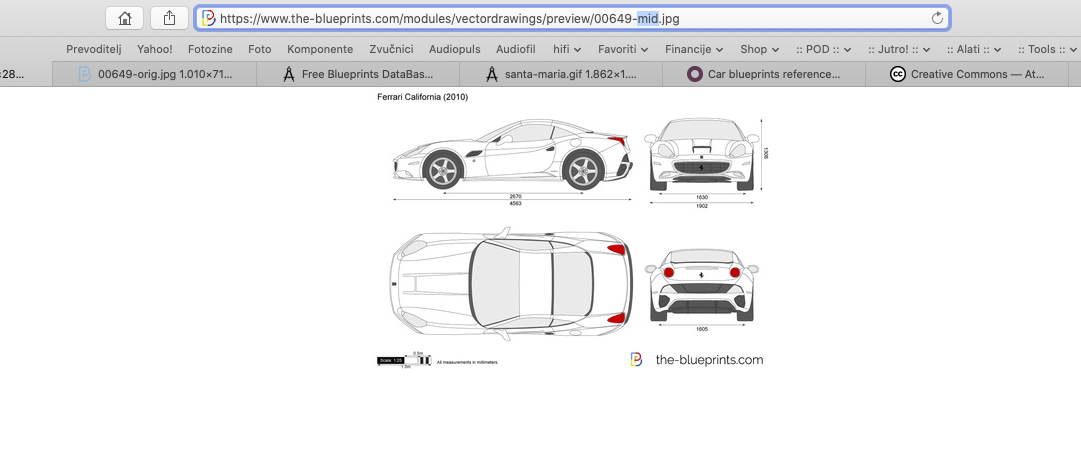This screenshot has width=1081, height=468.
Task: Click the Free Blueprints tab compass icon
Action: click(290, 74)
